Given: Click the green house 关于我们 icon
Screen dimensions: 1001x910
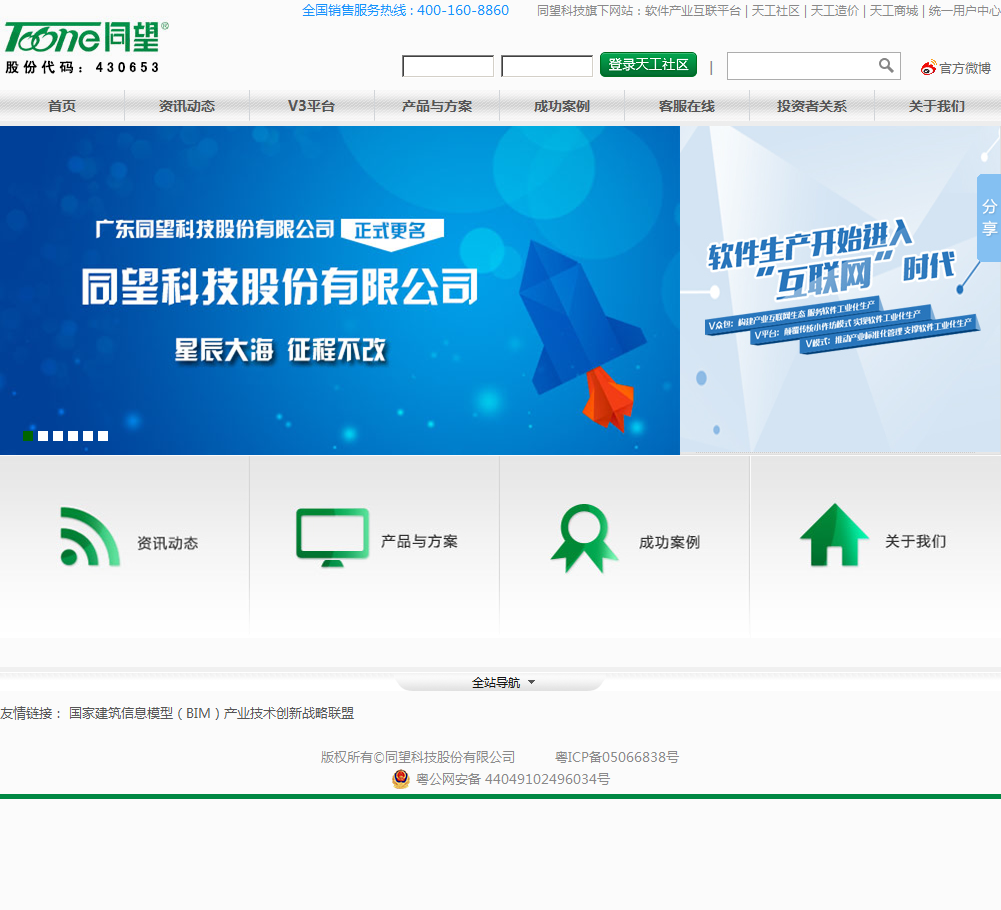Looking at the screenshot, I should point(834,535).
